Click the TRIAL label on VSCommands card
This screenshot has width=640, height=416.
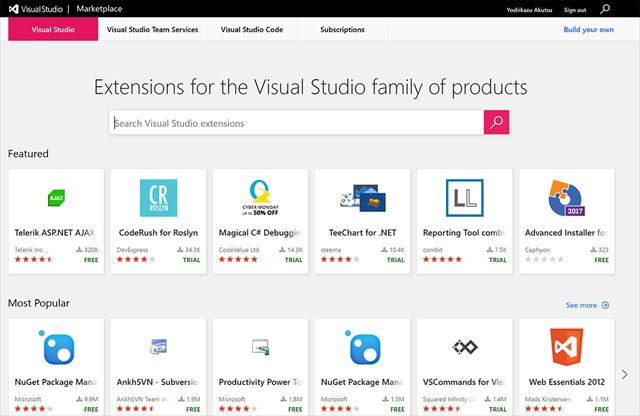pyautogui.click(x=498, y=409)
